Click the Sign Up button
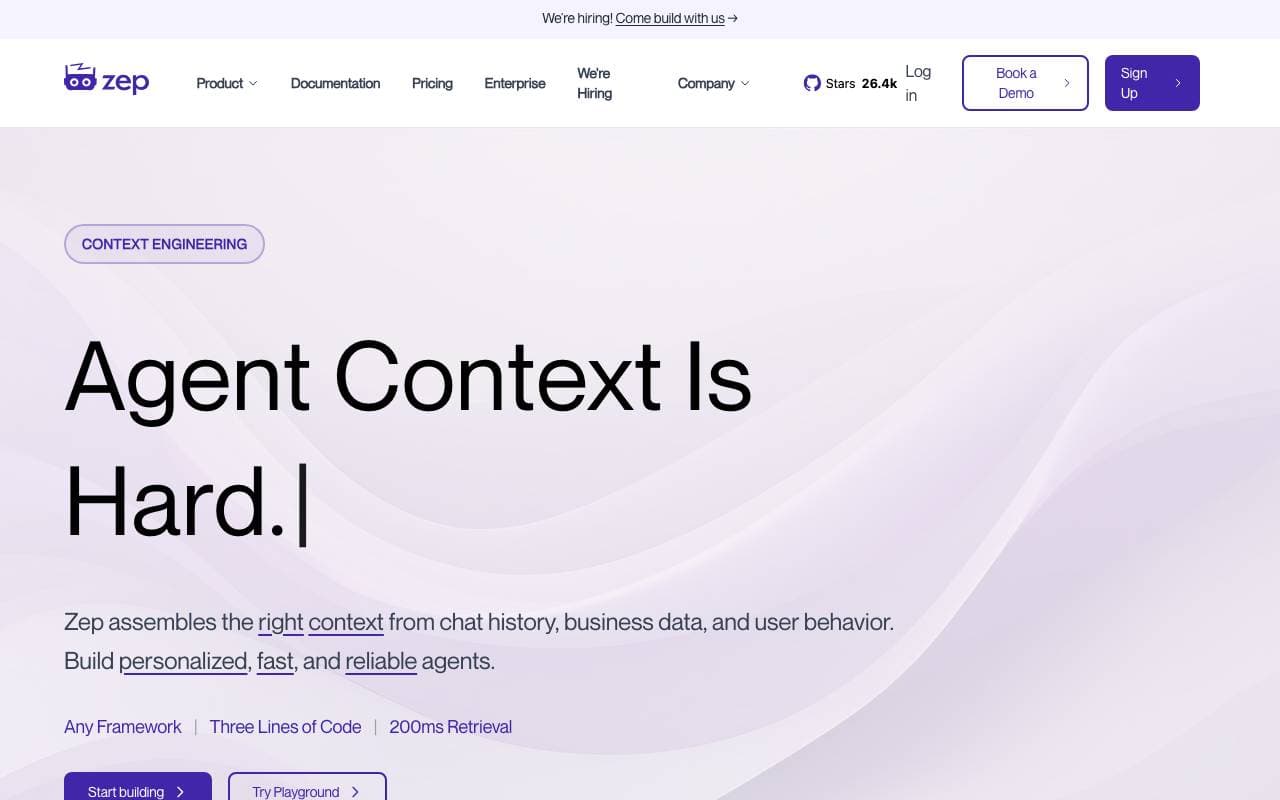 point(1152,83)
